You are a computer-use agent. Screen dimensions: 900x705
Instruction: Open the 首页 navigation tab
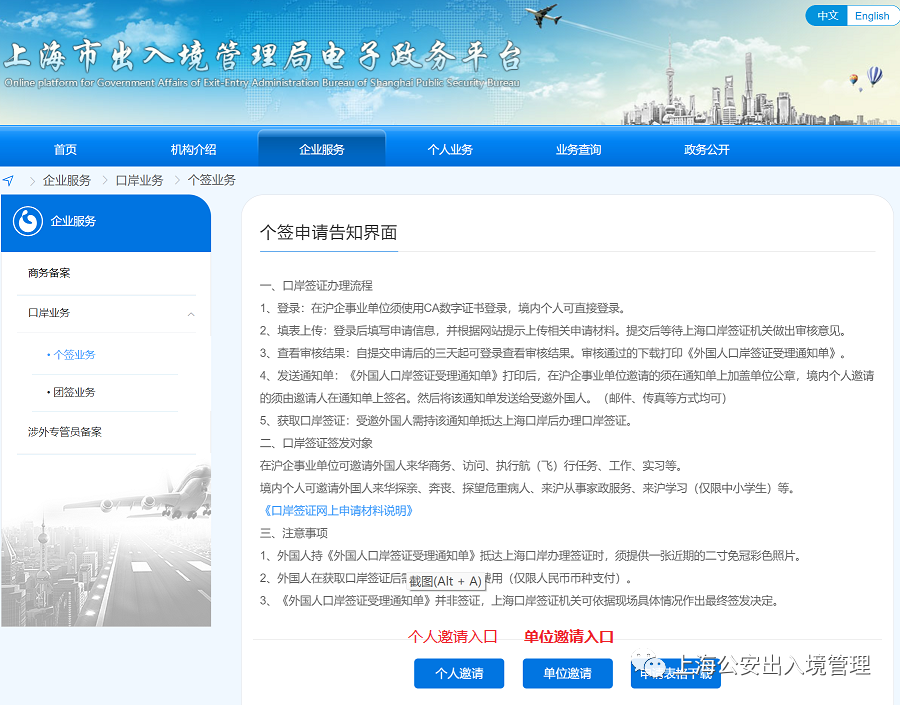[65, 150]
